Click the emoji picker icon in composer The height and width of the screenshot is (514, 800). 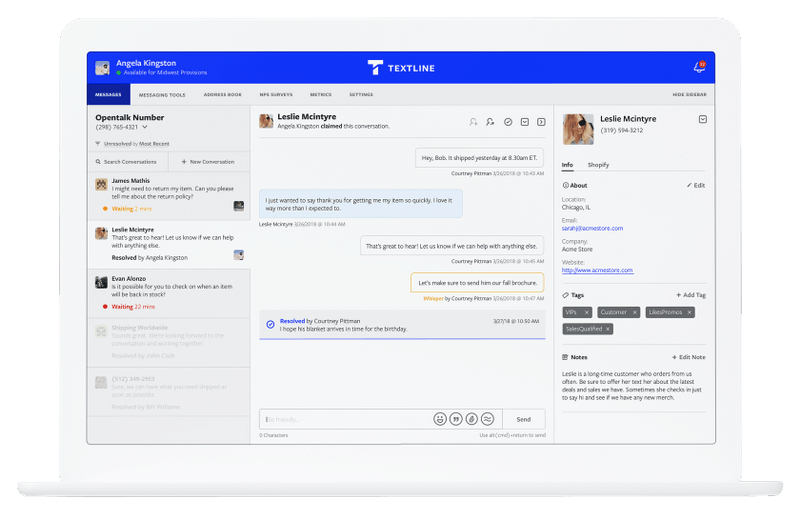440,419
